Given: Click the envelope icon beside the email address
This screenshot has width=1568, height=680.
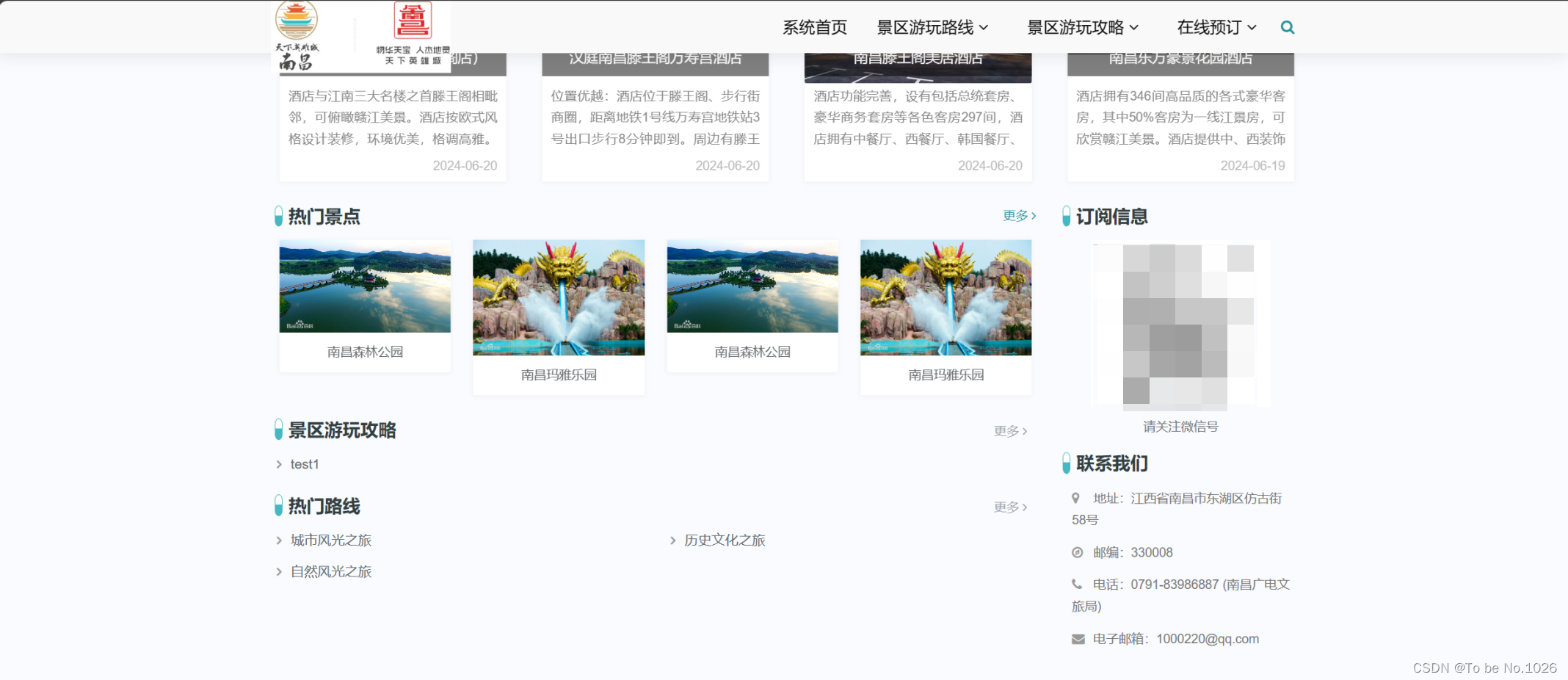Looking at the screenshot, I should pyautogui.click(x=1076, y=638).
